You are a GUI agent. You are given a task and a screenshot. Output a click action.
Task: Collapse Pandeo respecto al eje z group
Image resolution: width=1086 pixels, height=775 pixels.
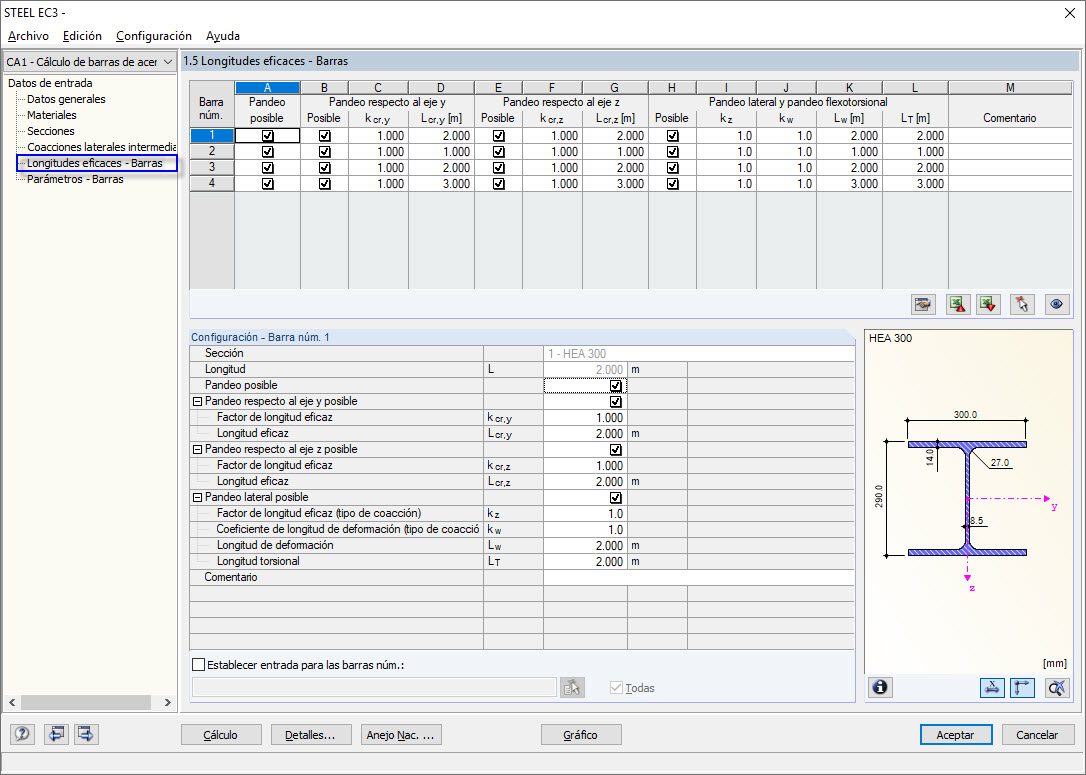click(x=197, y=449)
